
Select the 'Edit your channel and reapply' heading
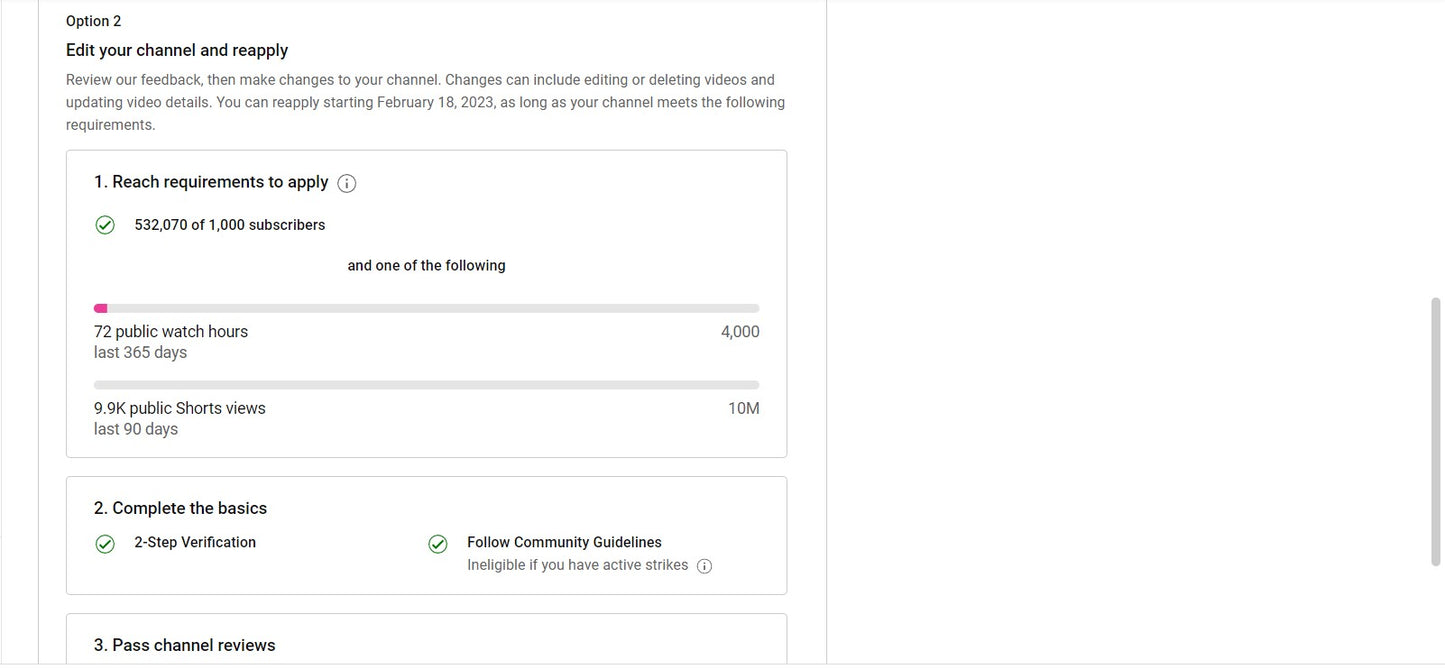tap(177, 50)
